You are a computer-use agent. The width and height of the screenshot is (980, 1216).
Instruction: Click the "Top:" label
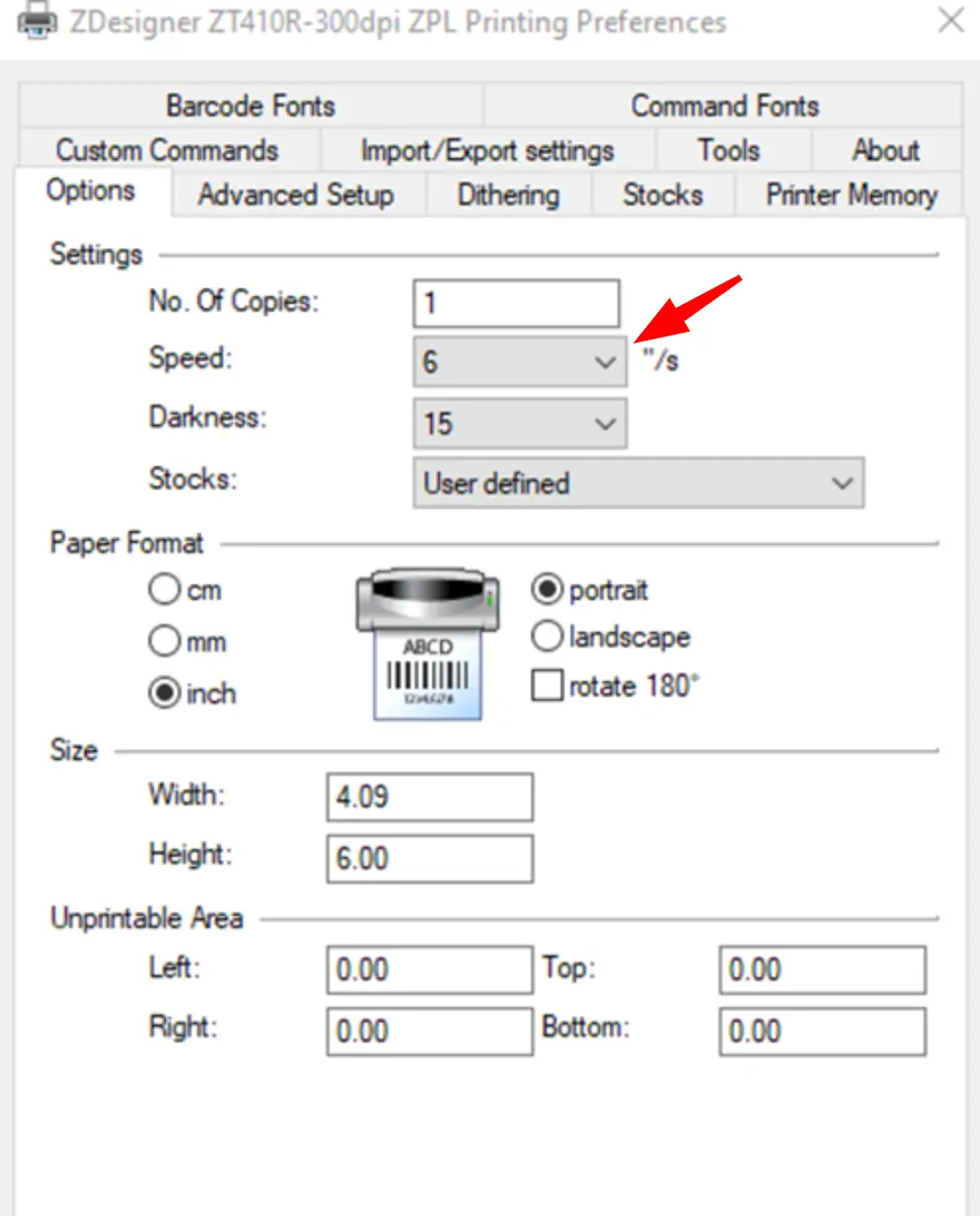[x=569, y=967]
